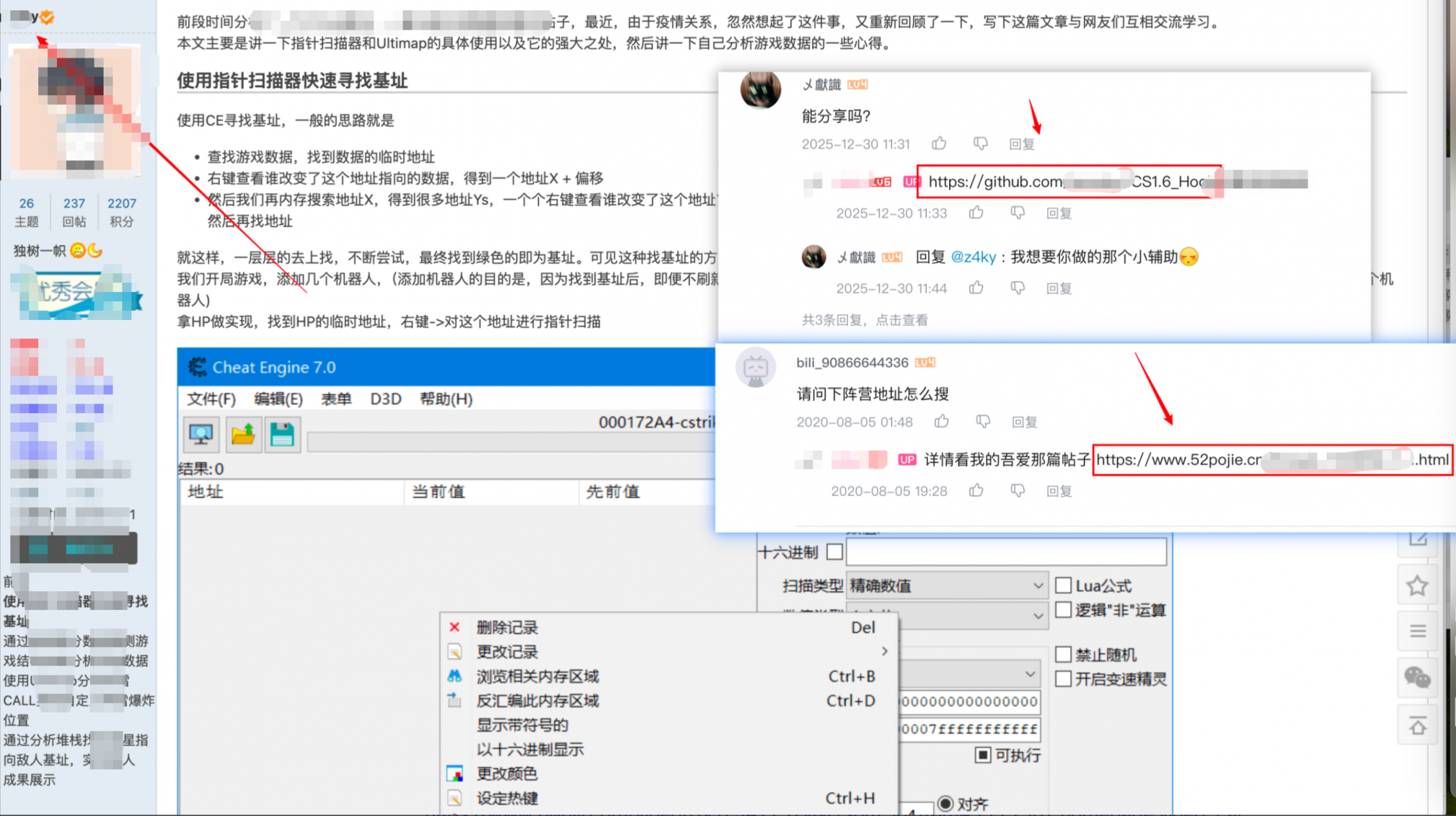
Task: Click the forum author's avatar image
Action: point(76,110)
